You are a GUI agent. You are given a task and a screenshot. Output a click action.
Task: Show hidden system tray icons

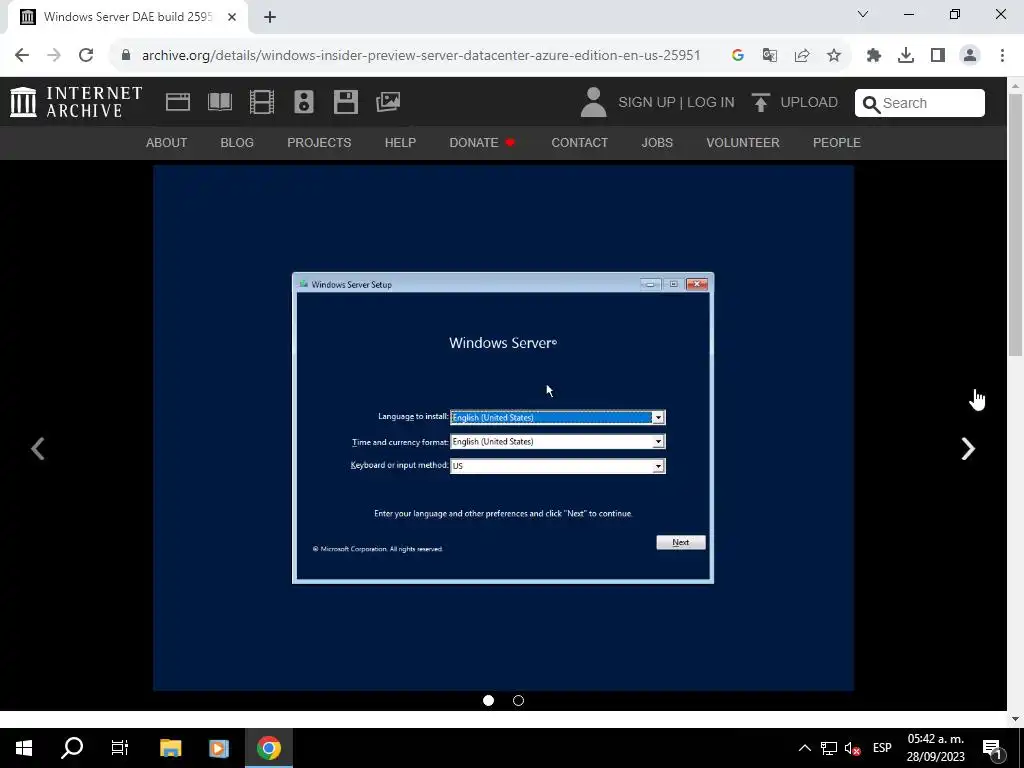pyautogui.click(x=805, y=748)
